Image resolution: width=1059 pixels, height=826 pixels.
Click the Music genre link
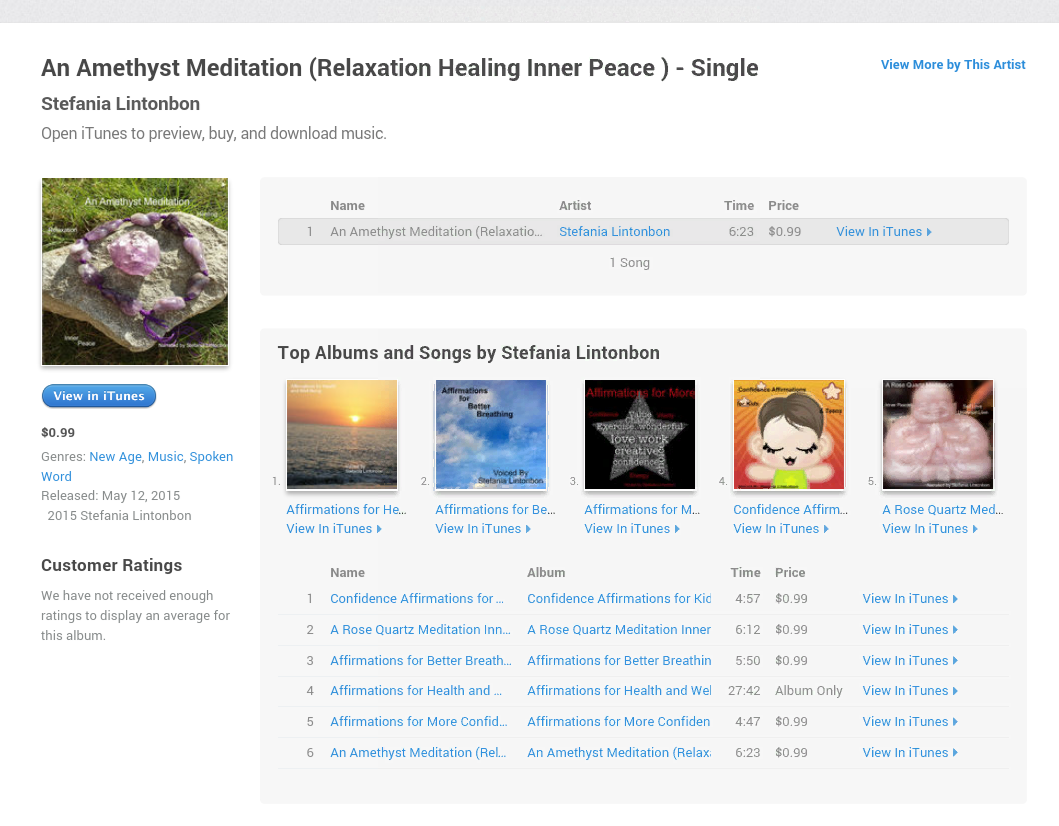point(165,457)
